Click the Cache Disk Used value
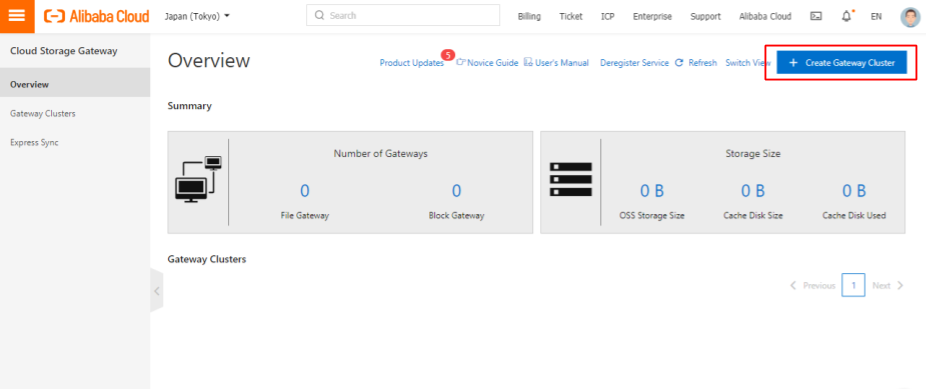Screen dimensions: 931x391 (x=854, y=190)
